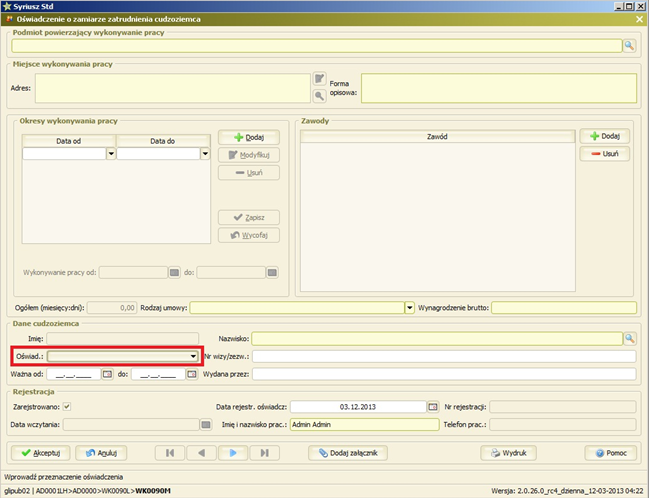This screenshot has width=649, height=498.
Task: Go to last record
Action: (x=264, y=453)
